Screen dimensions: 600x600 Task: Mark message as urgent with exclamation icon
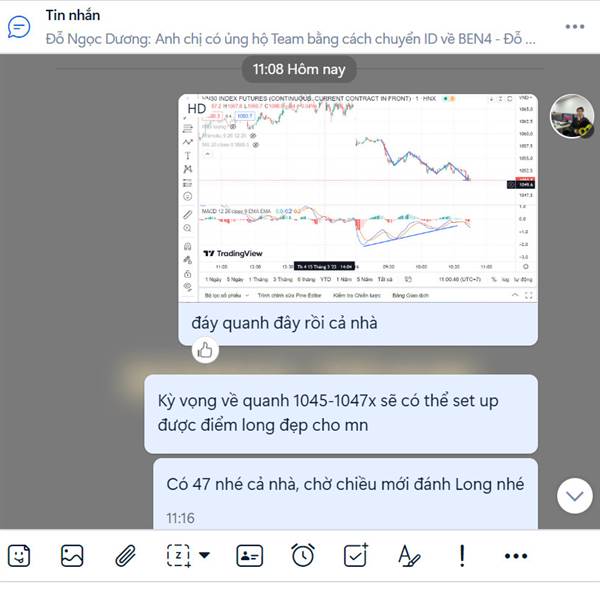pyautogui.click(x=462, y=556)
